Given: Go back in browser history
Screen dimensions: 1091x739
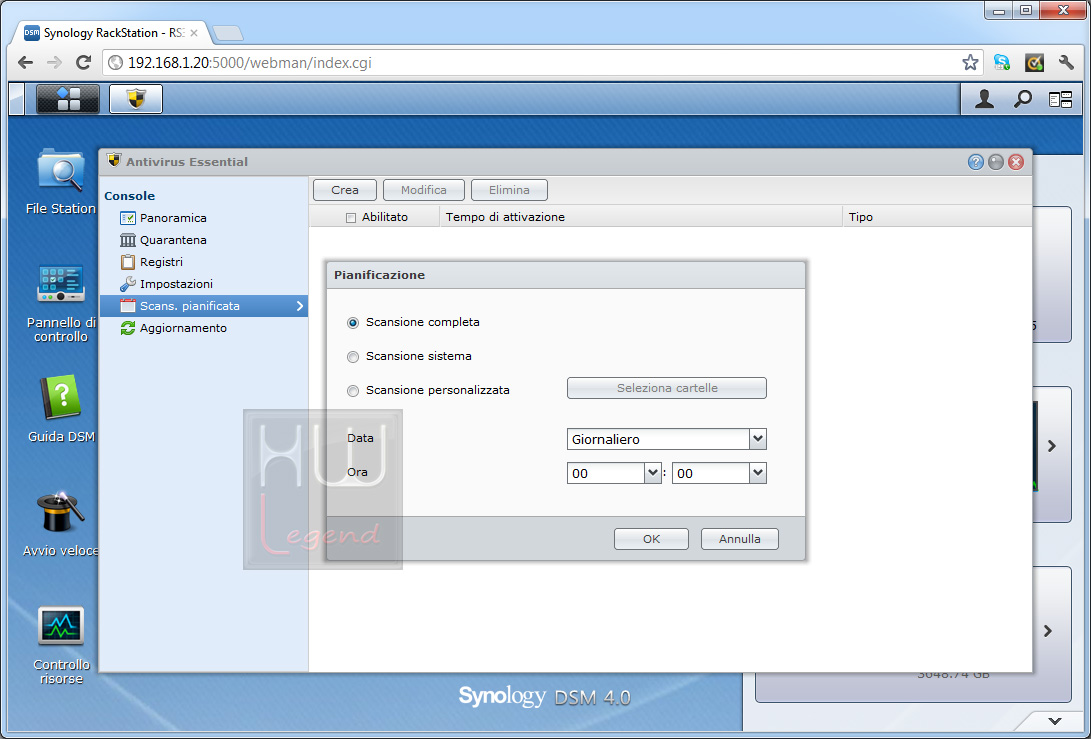Looking at the screenshot, I should [x=26, y=63].
